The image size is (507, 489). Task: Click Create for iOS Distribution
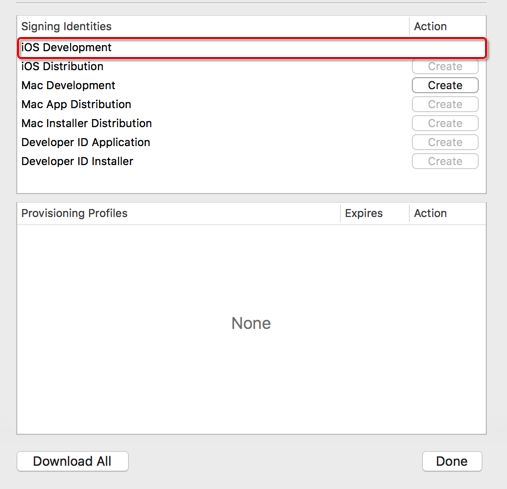point(445,66)
